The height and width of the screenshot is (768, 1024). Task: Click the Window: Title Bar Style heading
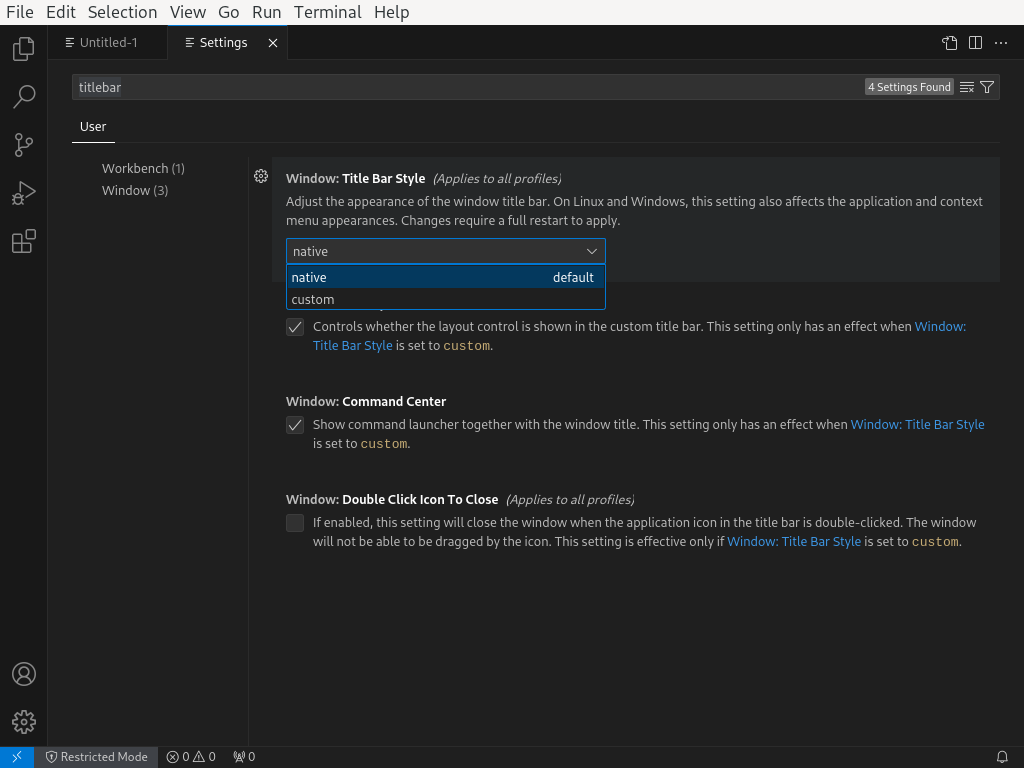coord(355,179)
